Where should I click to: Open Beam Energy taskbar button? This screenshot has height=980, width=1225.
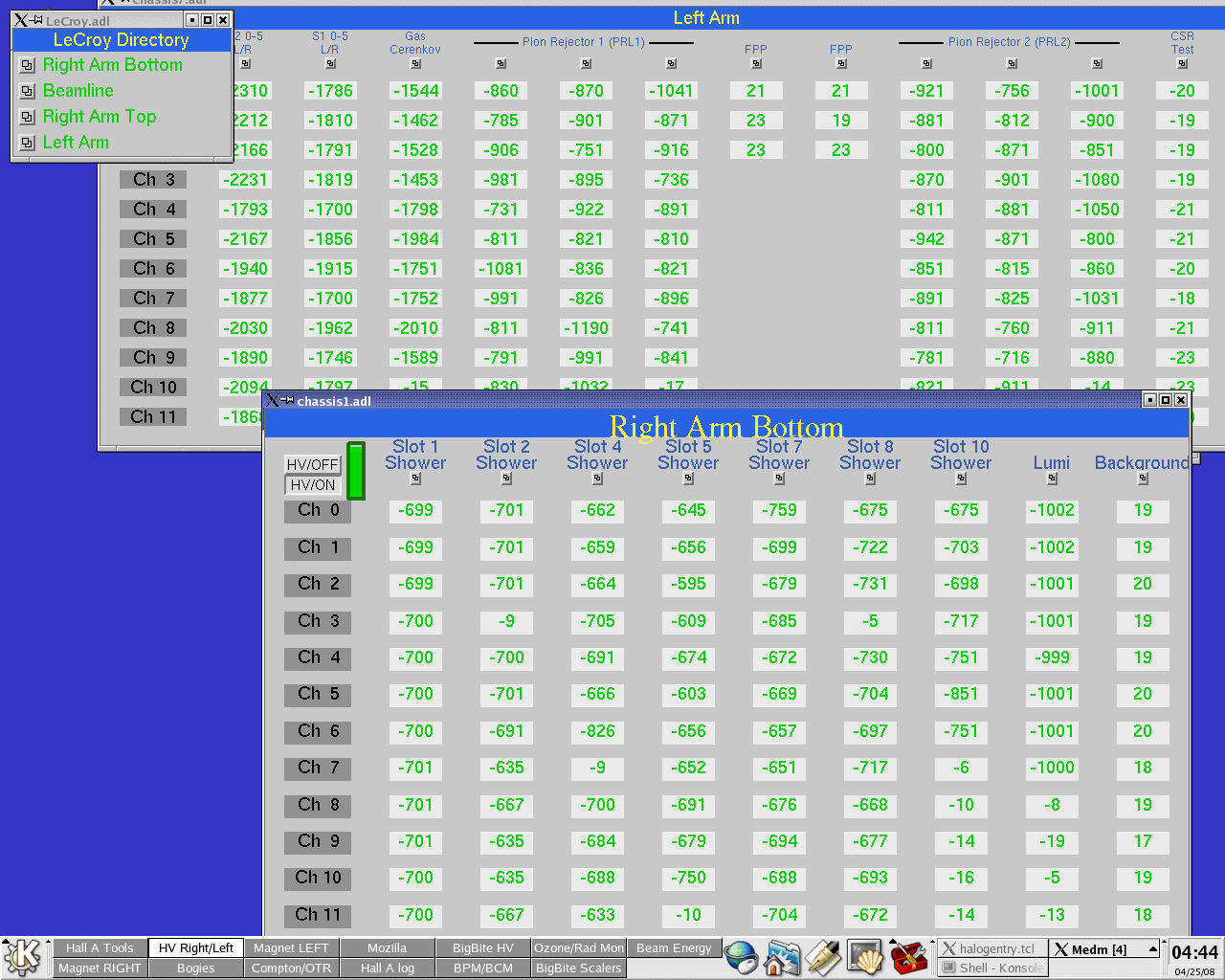[x=674, y=948]
